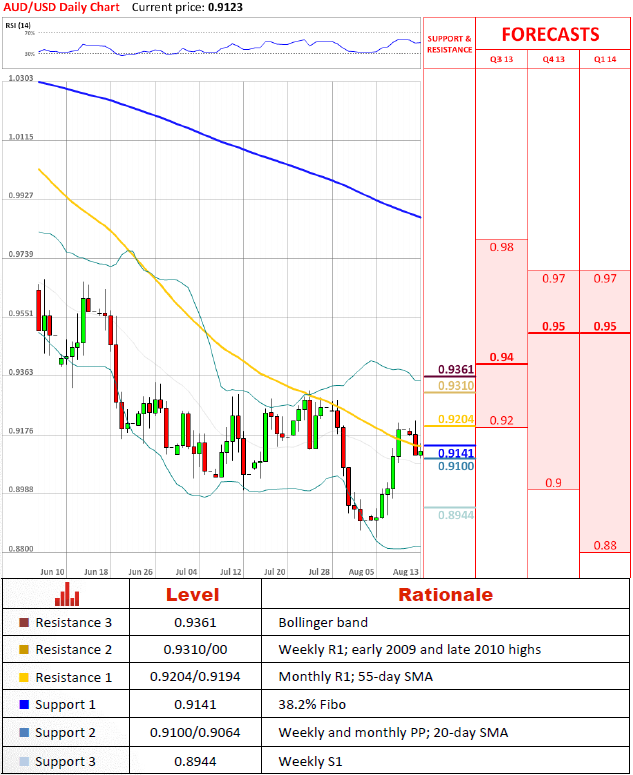This screenshot has width=633, height=775.
Task: Click the 0.9551 price axis label
Action: coord(21,313)
